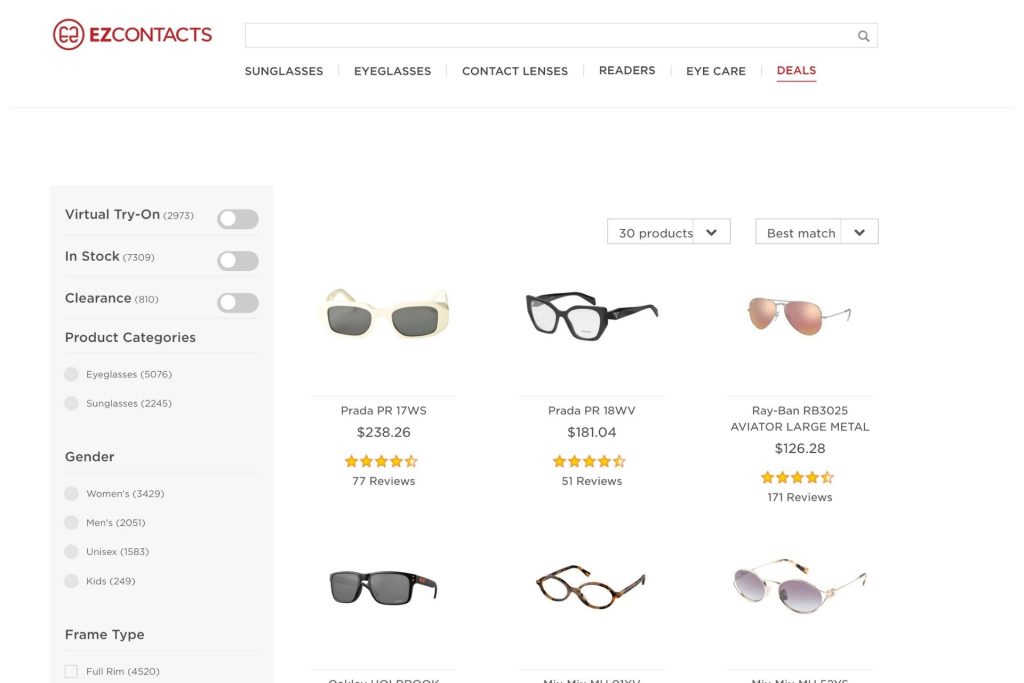Click the star rating under Ray-Ban RB3025
The width and height of the screenshot is (1024, 683).
[x=797, y=477]
